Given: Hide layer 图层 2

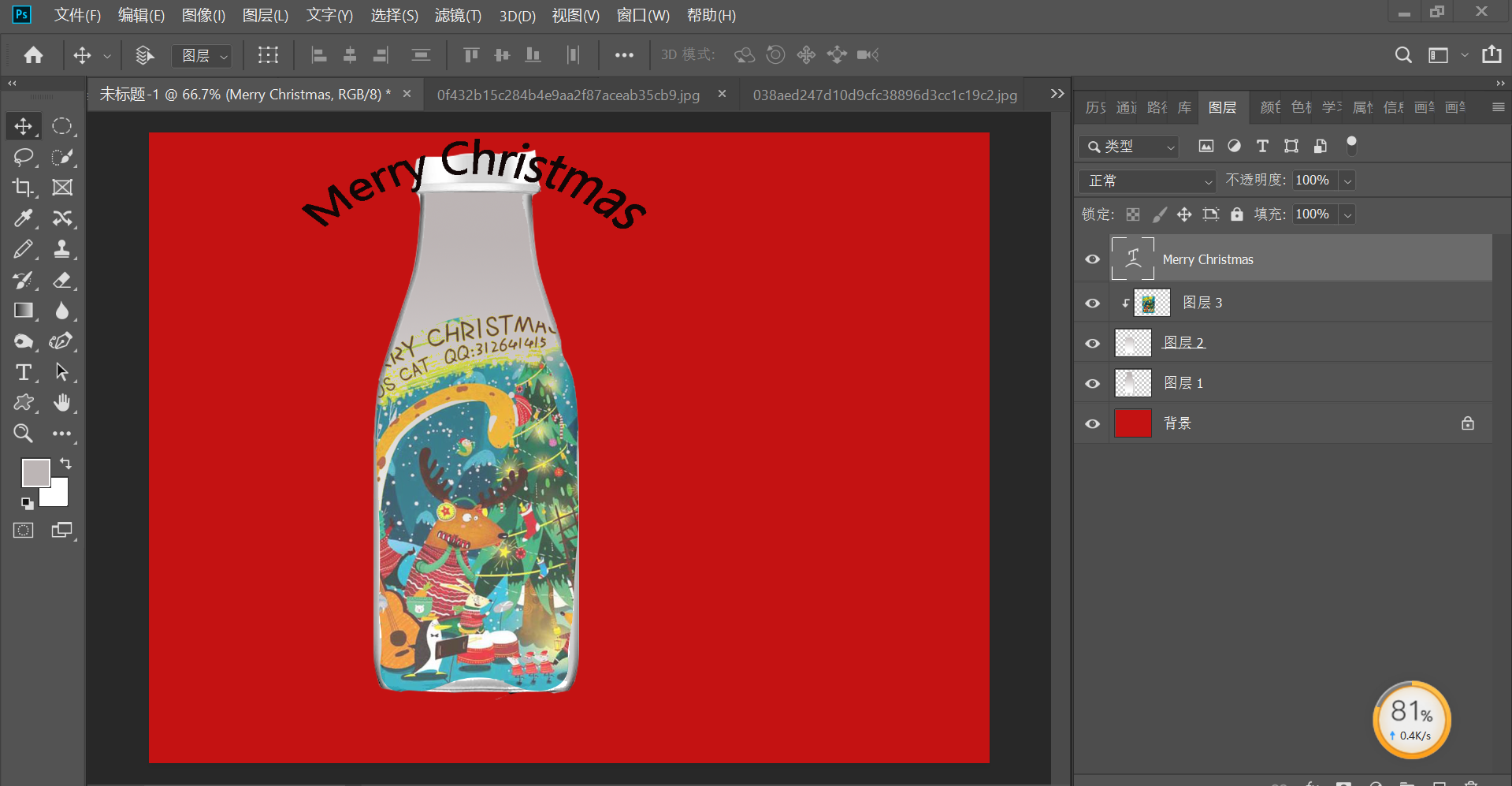Looking at the screenshot, I should point(1092,344).
